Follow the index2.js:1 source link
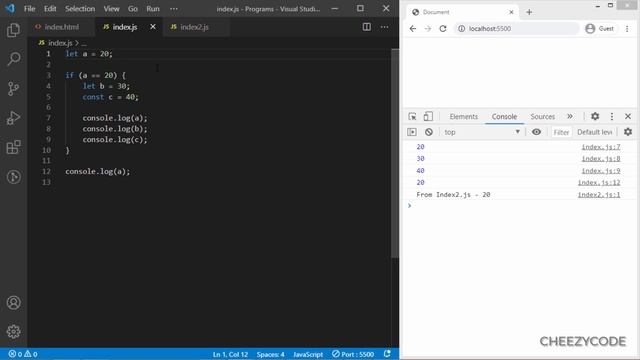Viewport: 640px width, 360px height. point(599,195)
